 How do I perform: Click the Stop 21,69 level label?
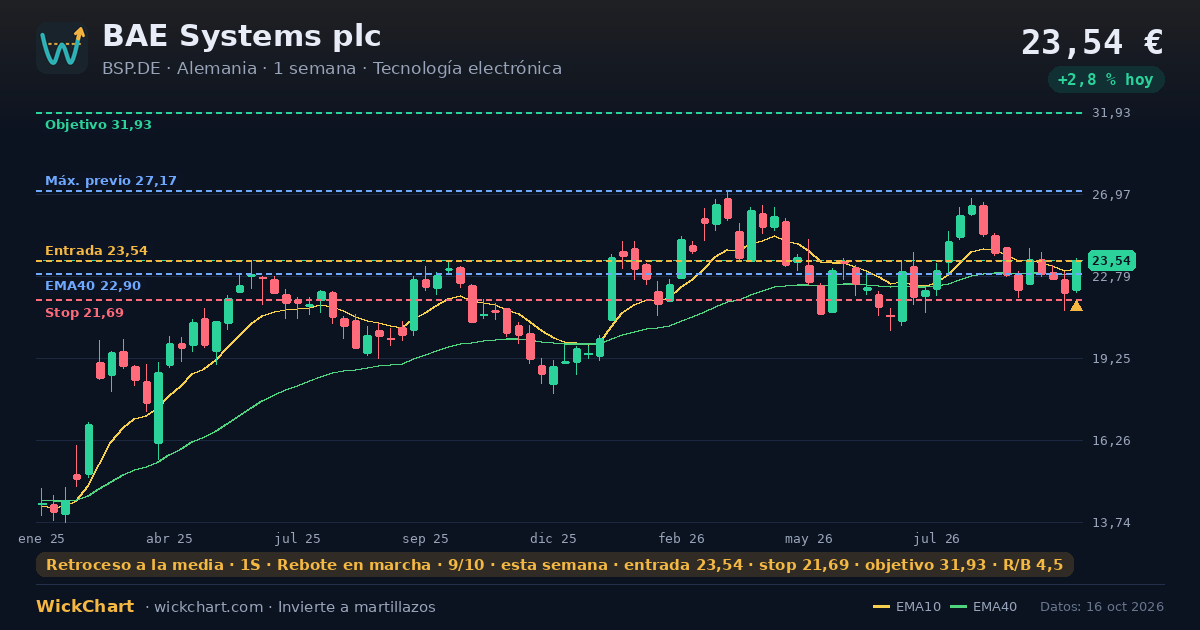click(x=84, y=313)
